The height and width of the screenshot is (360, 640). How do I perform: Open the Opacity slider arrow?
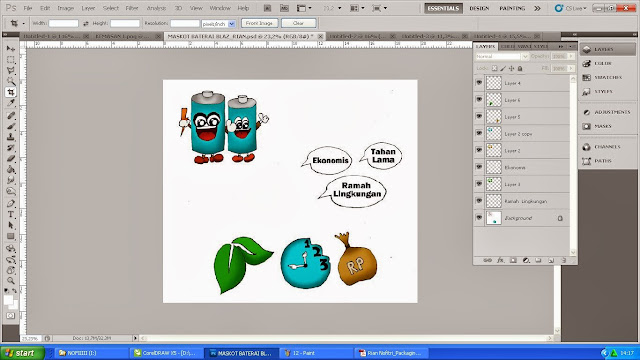pos(571,56)
